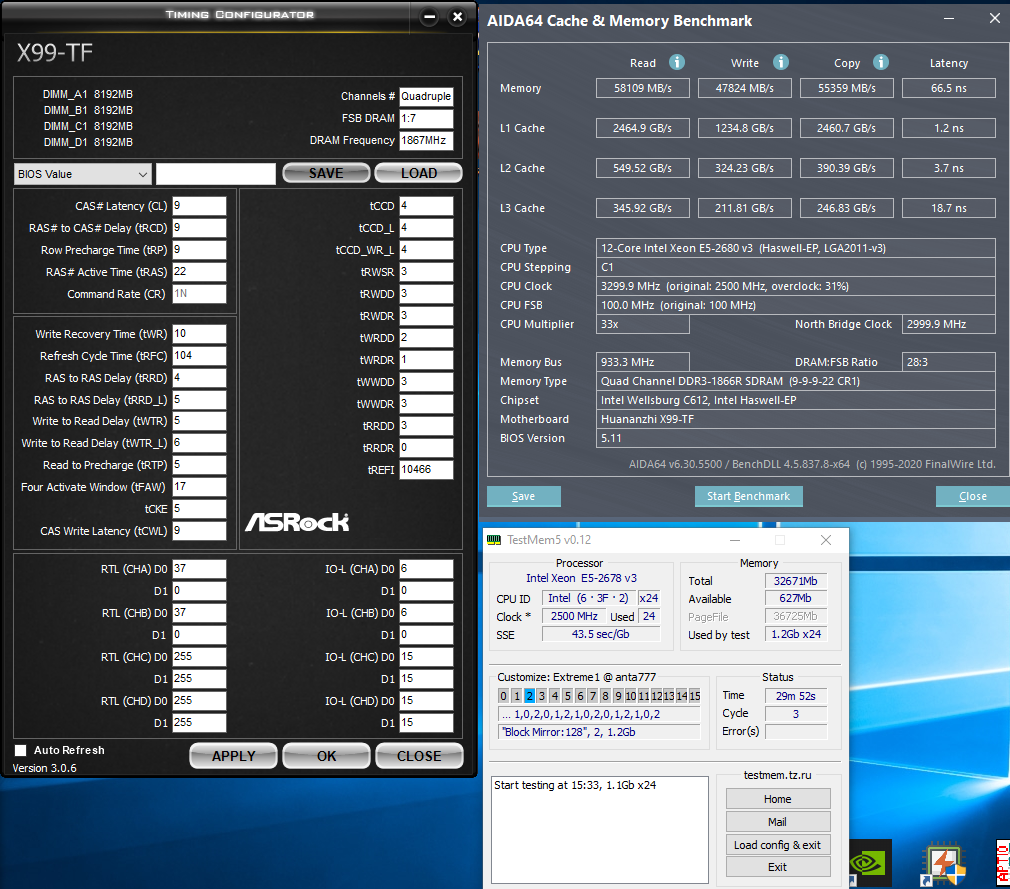
Task: Click the highlighted test number 2 in TestMem5
Action: pyautogui.click(x=529, y=696)
